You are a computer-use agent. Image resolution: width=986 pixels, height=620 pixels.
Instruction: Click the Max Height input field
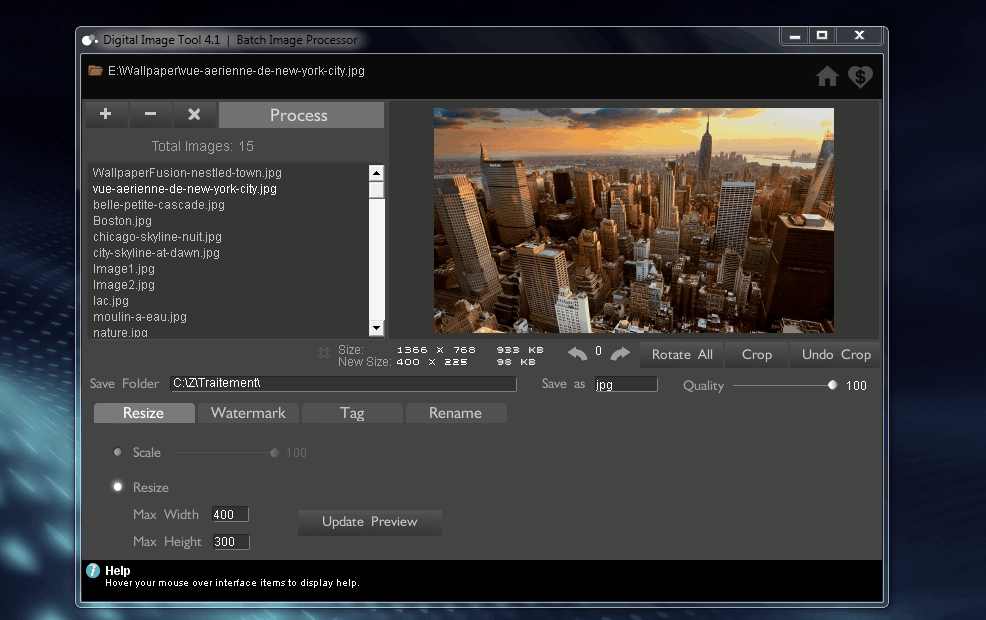click(231, 541)
